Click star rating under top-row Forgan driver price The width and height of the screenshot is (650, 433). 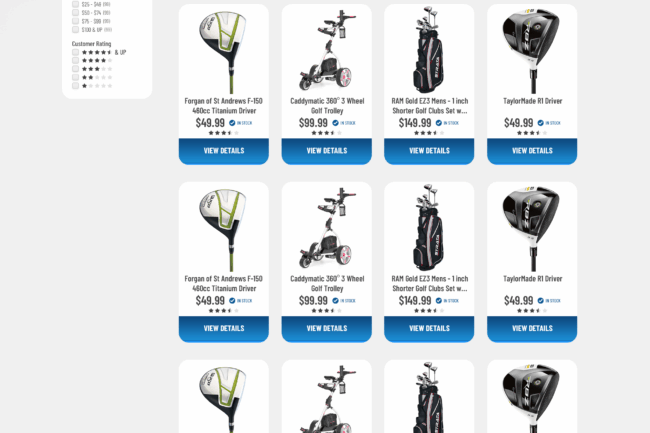[x=223, y=133]
